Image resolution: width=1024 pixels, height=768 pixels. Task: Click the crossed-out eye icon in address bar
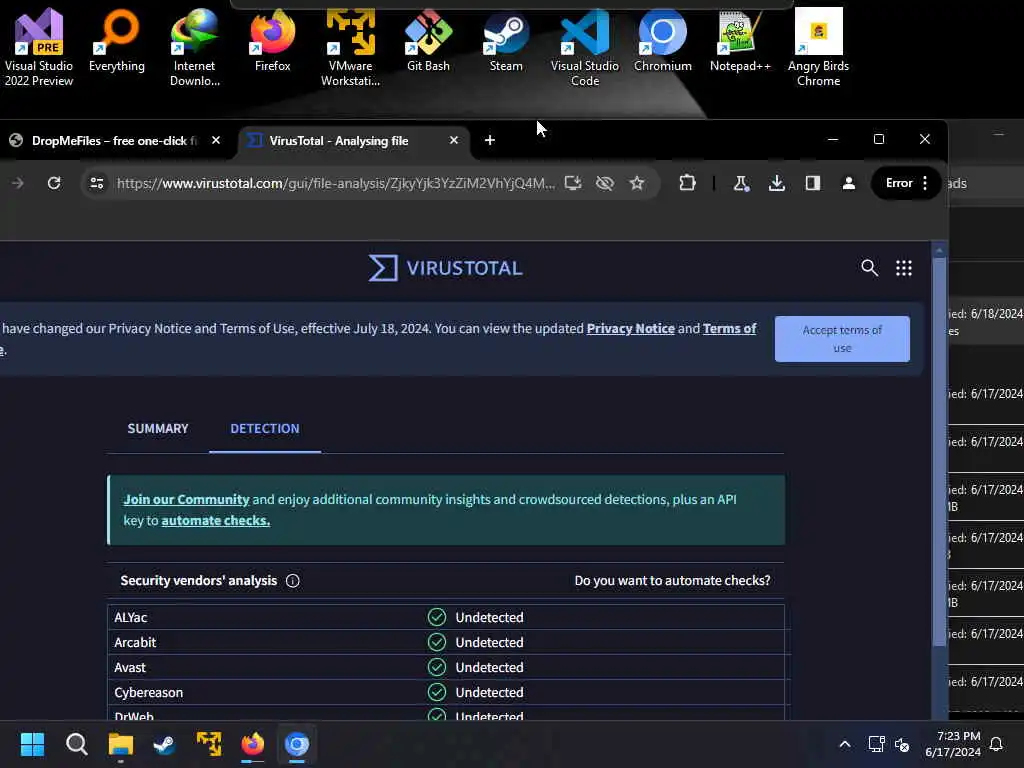605,184
